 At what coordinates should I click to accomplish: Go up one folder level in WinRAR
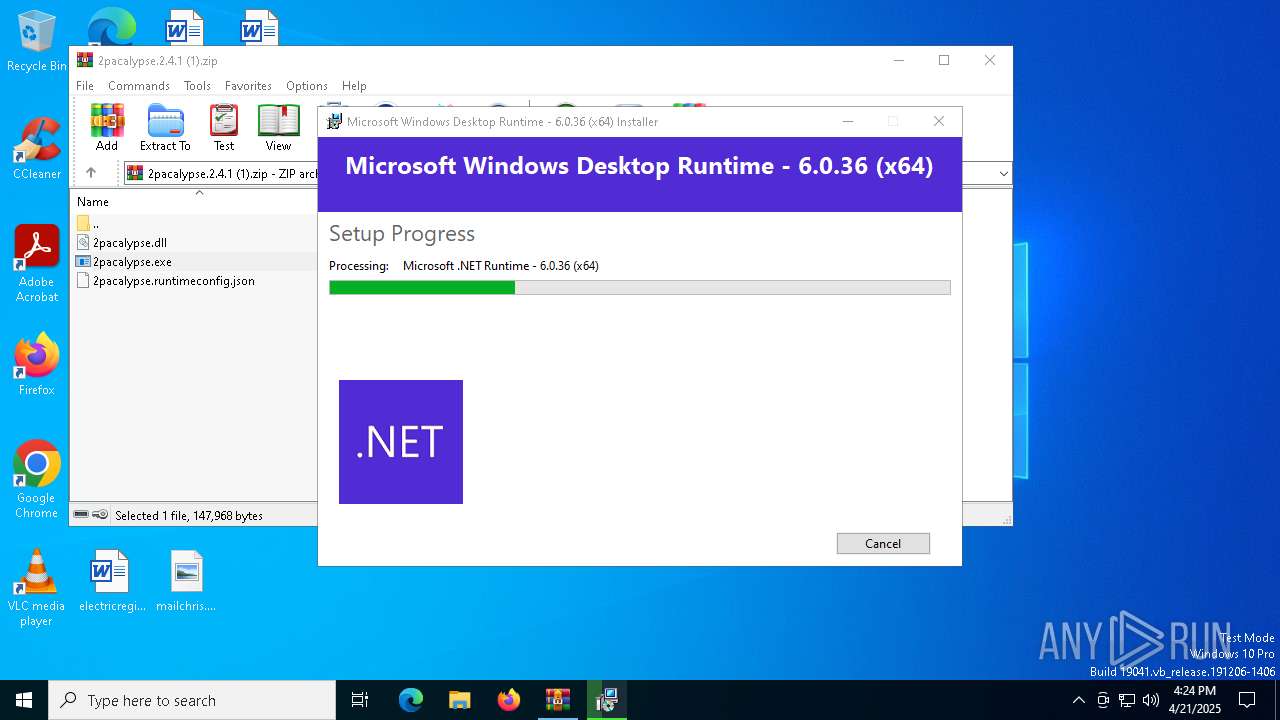pos(91,173)
